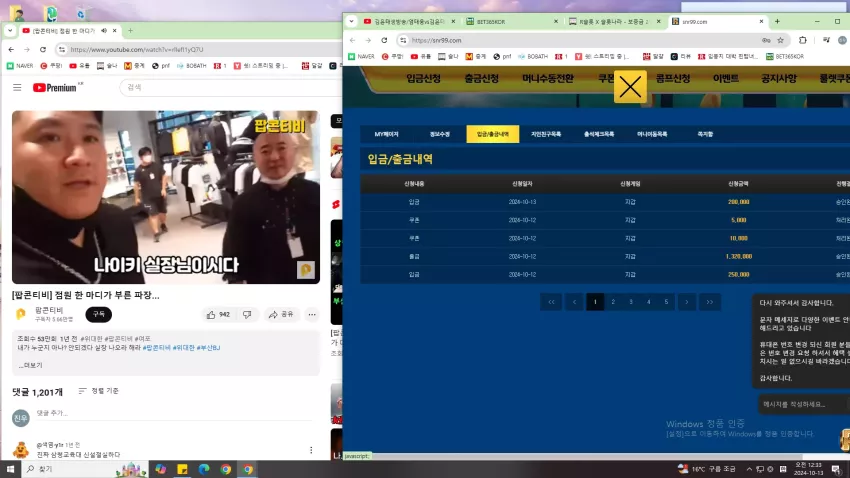Expand description with ...더보기
This screenshot has height=478, width=850.
coord(30,365)
